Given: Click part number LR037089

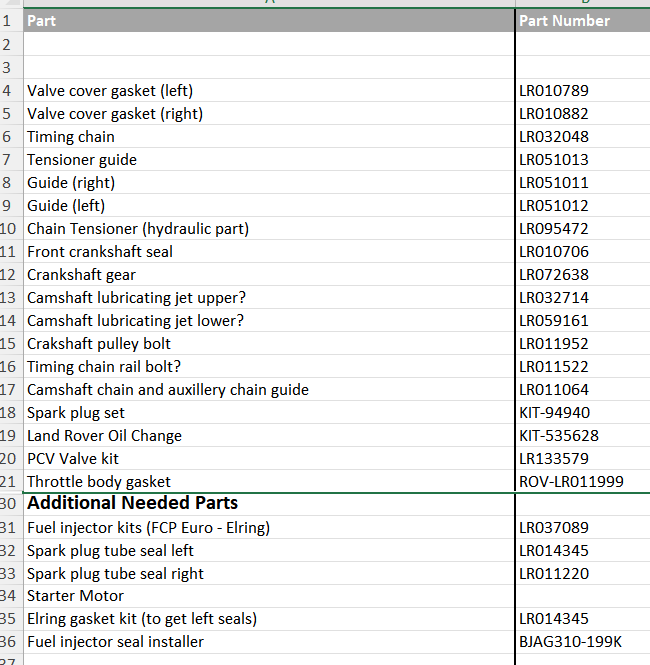Looking at the screenshot, I should coord(583,527).
